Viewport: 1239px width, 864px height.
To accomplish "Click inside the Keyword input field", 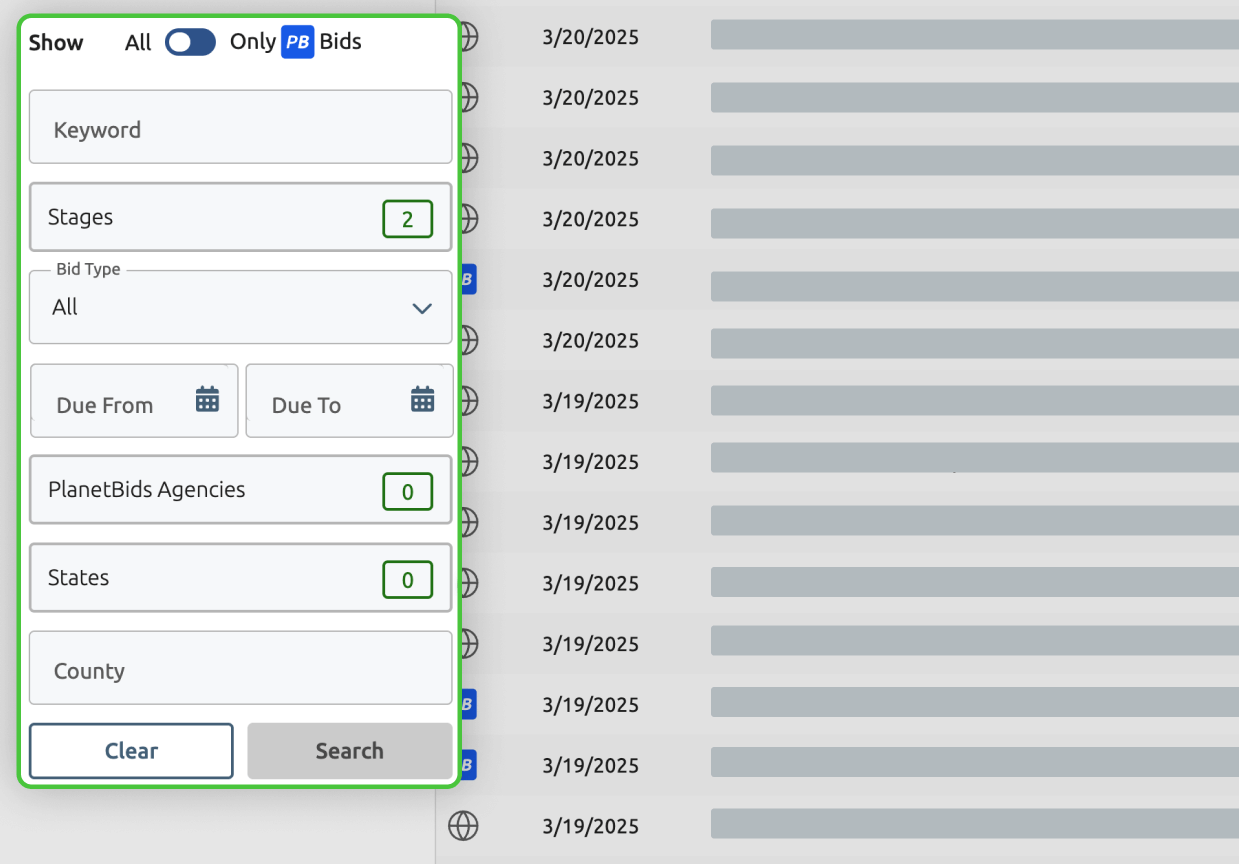I will pos(240,127).
